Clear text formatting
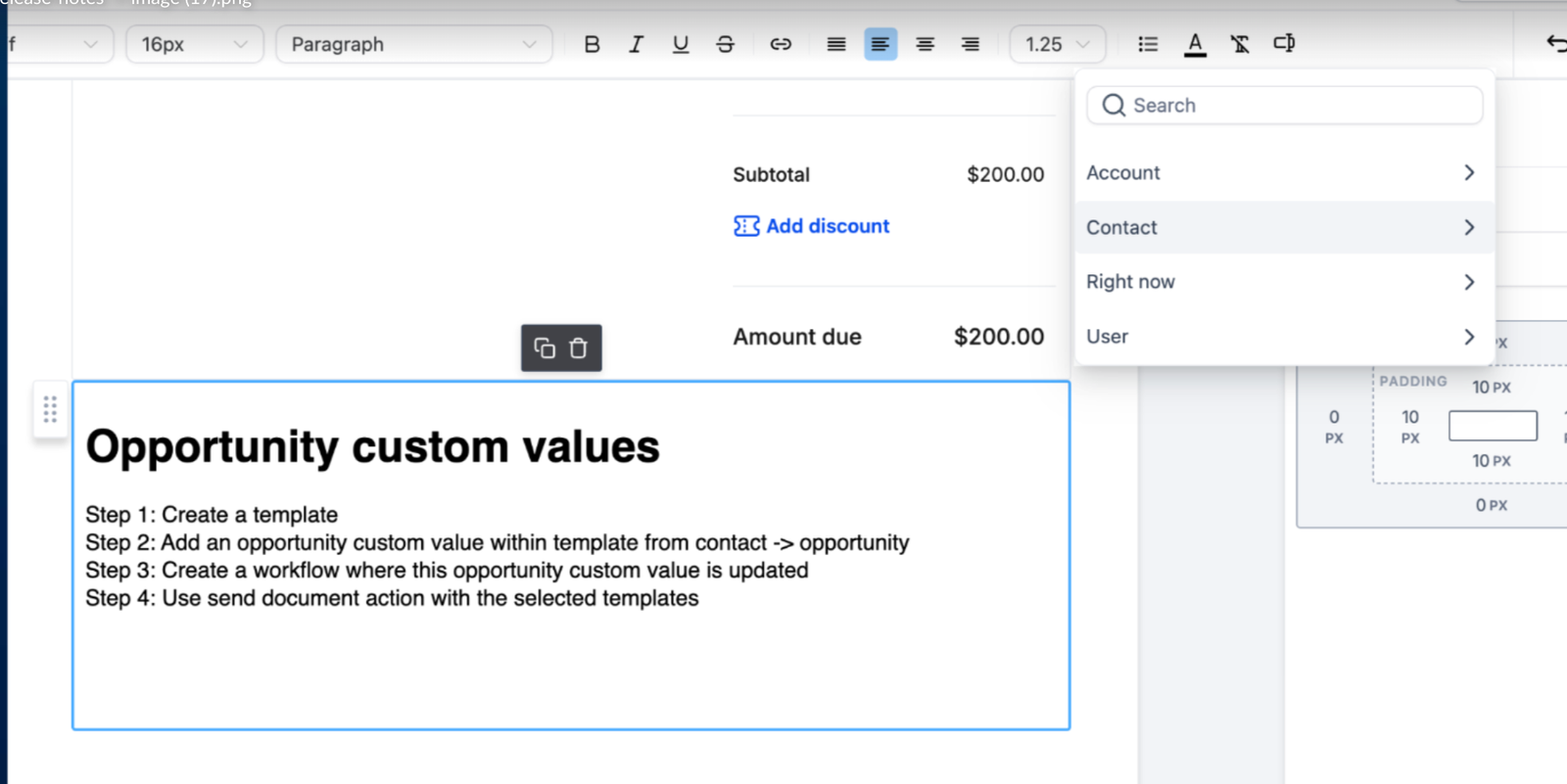 coord(1240,44)
